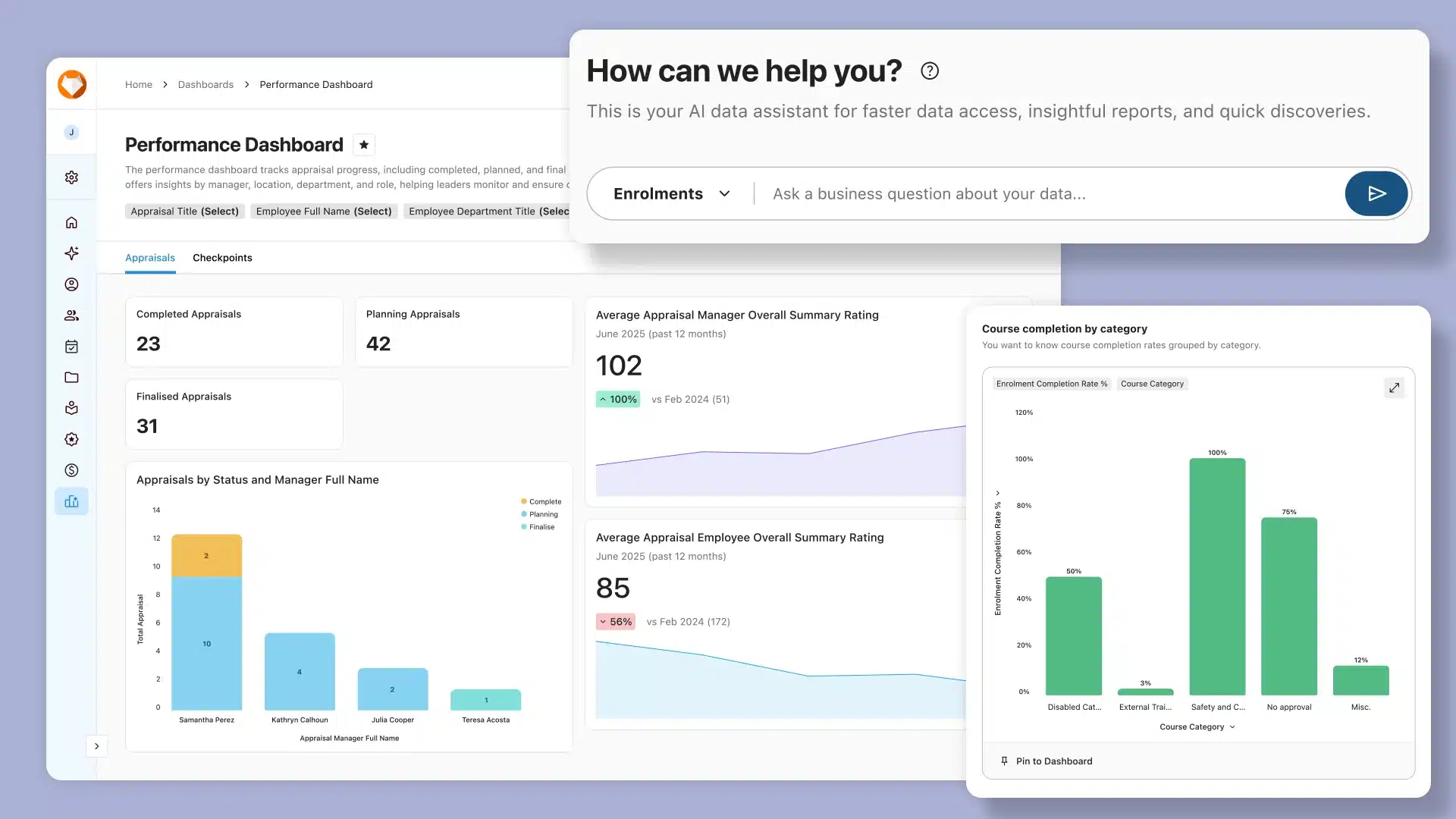Select the bar chart dashboards sidebar icon
The width and height of the screenshot is (1456, 819).
pos(71,501)
